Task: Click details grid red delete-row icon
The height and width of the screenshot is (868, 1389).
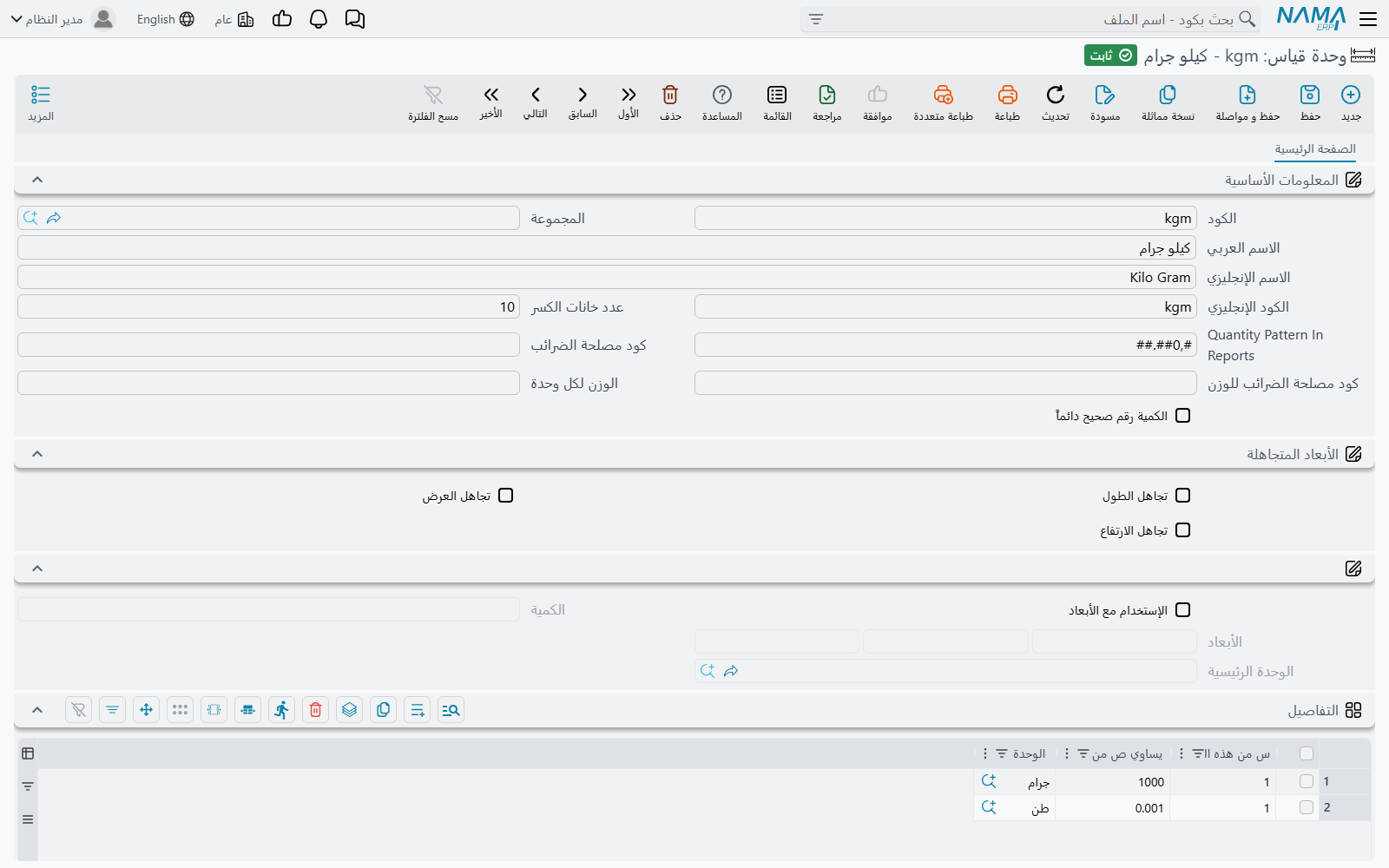Action: (315, 710)
